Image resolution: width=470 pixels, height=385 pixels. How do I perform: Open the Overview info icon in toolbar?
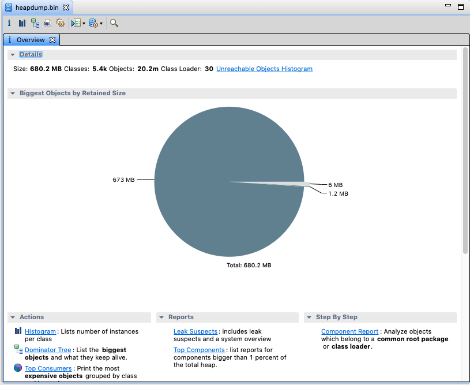click(x=9, y=23)
